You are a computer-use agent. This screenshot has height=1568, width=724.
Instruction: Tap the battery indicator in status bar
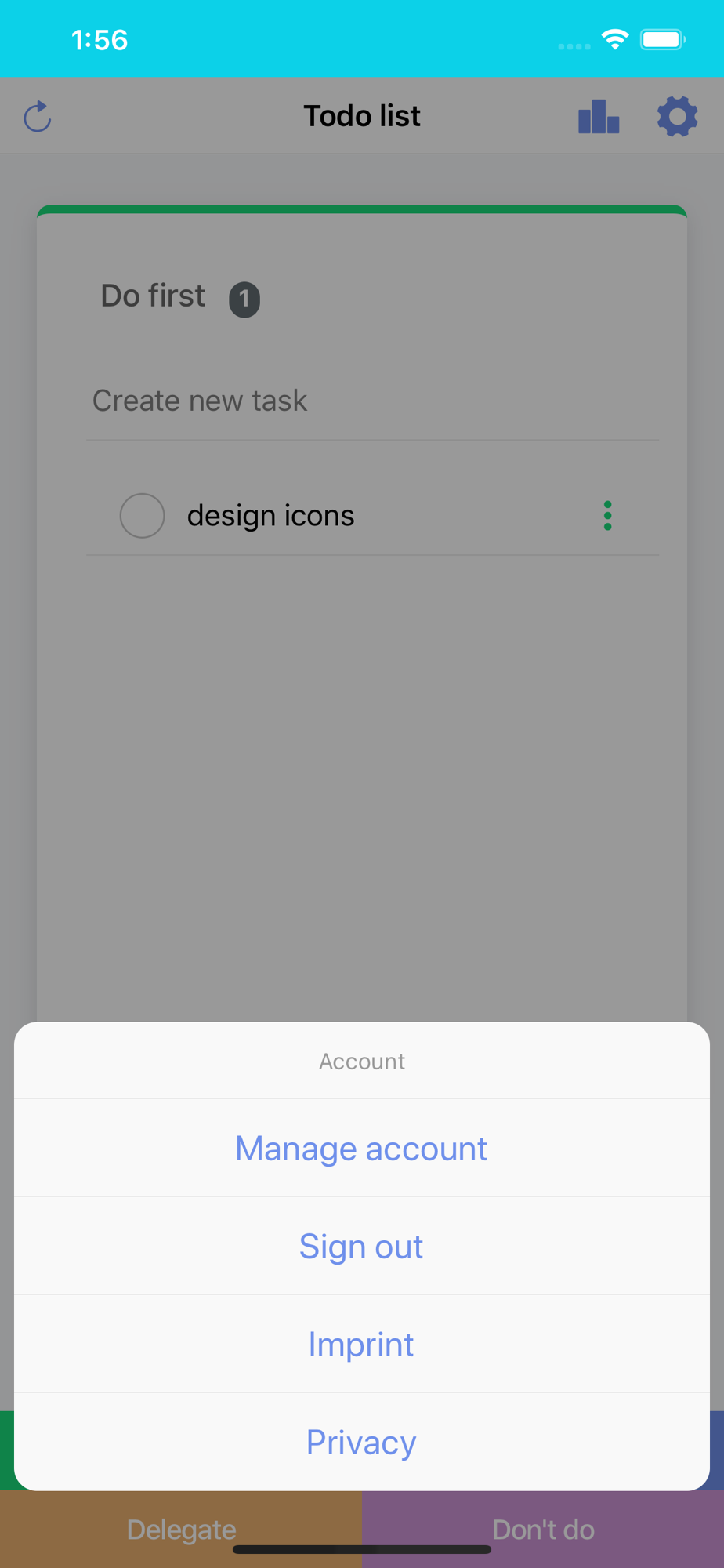(663, 39)
